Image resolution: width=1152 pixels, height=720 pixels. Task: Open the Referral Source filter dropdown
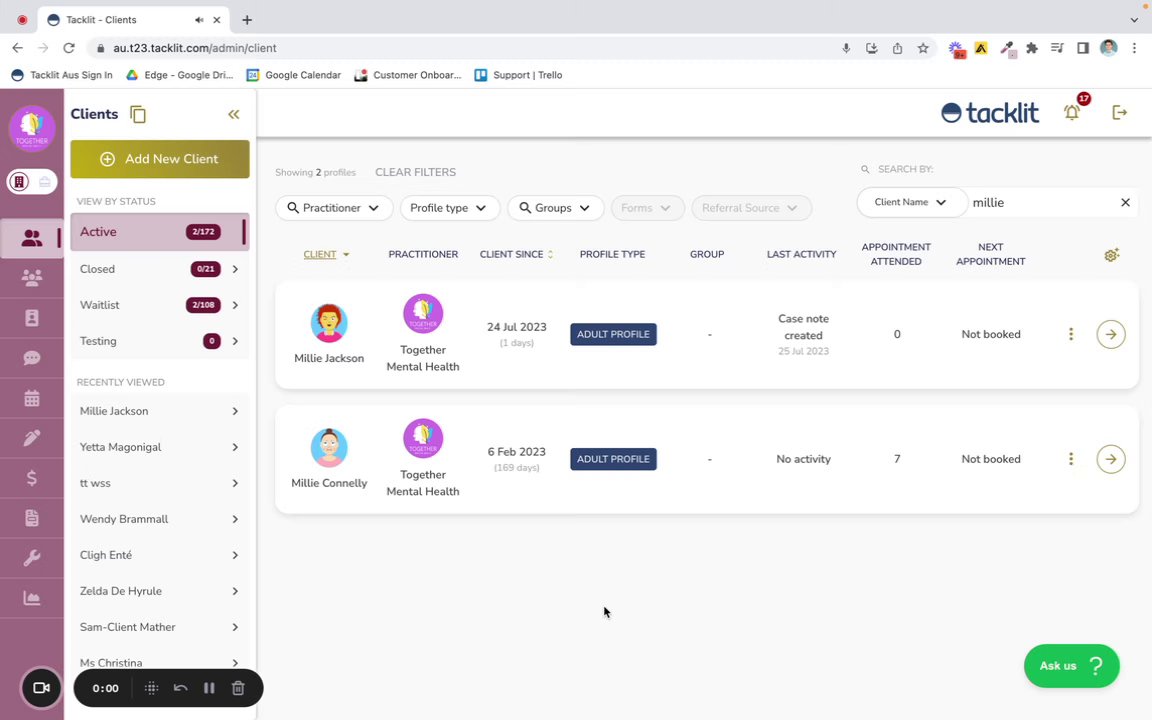click(751, 208)
